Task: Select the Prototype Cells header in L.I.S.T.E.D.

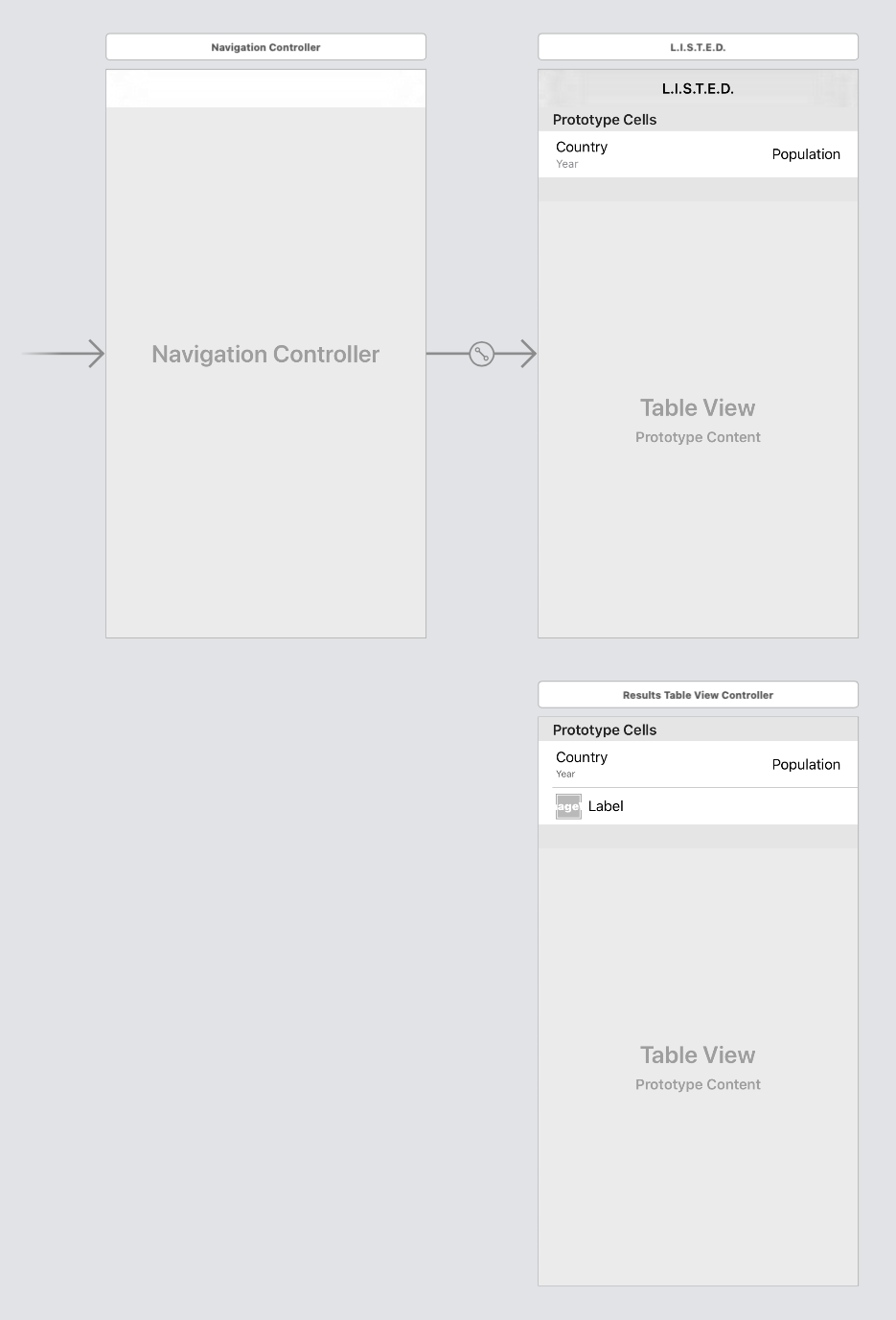Action: 605,119
